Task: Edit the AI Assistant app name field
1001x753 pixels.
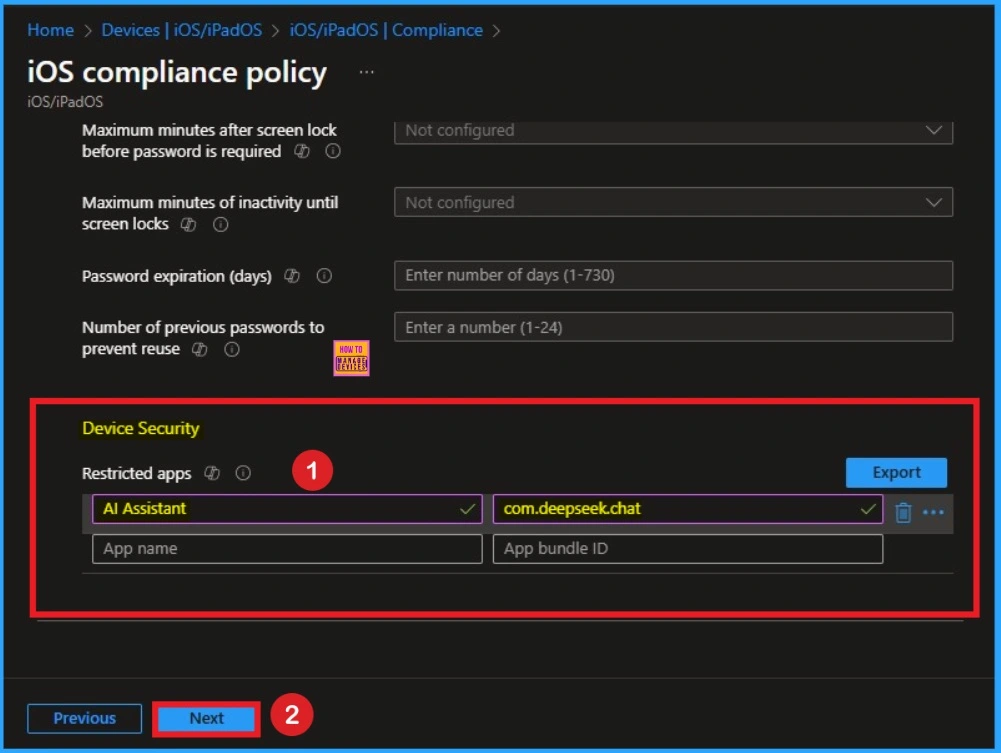Action: coord(287,509)
